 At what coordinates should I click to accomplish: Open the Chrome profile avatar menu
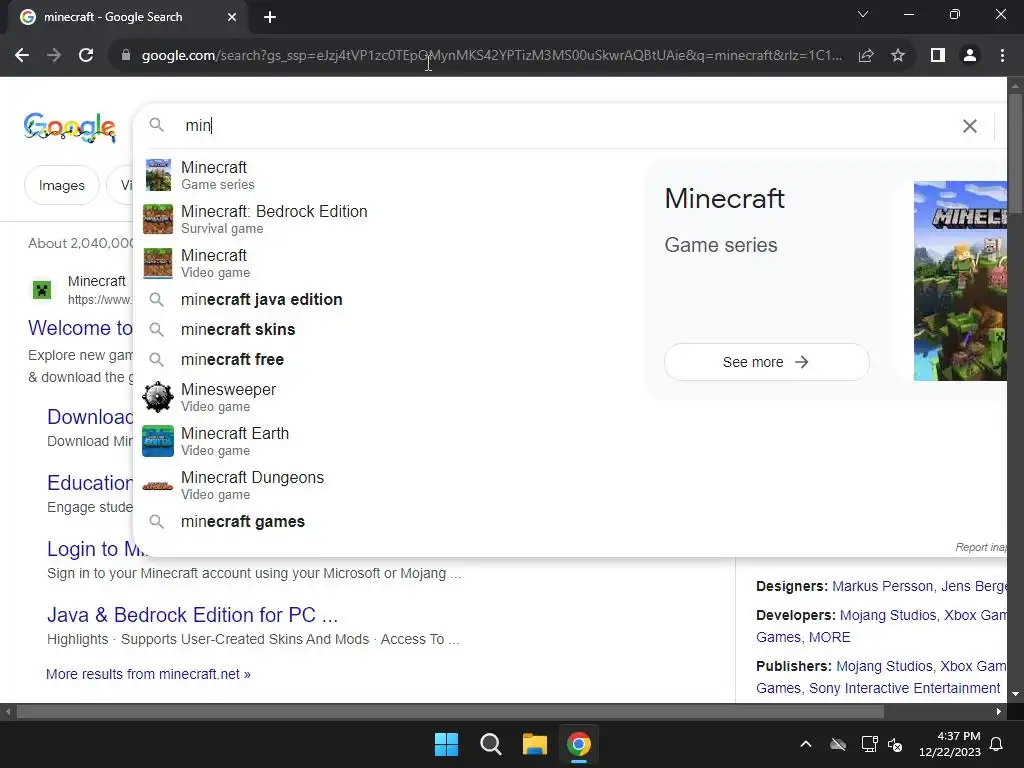coord(970,56)
